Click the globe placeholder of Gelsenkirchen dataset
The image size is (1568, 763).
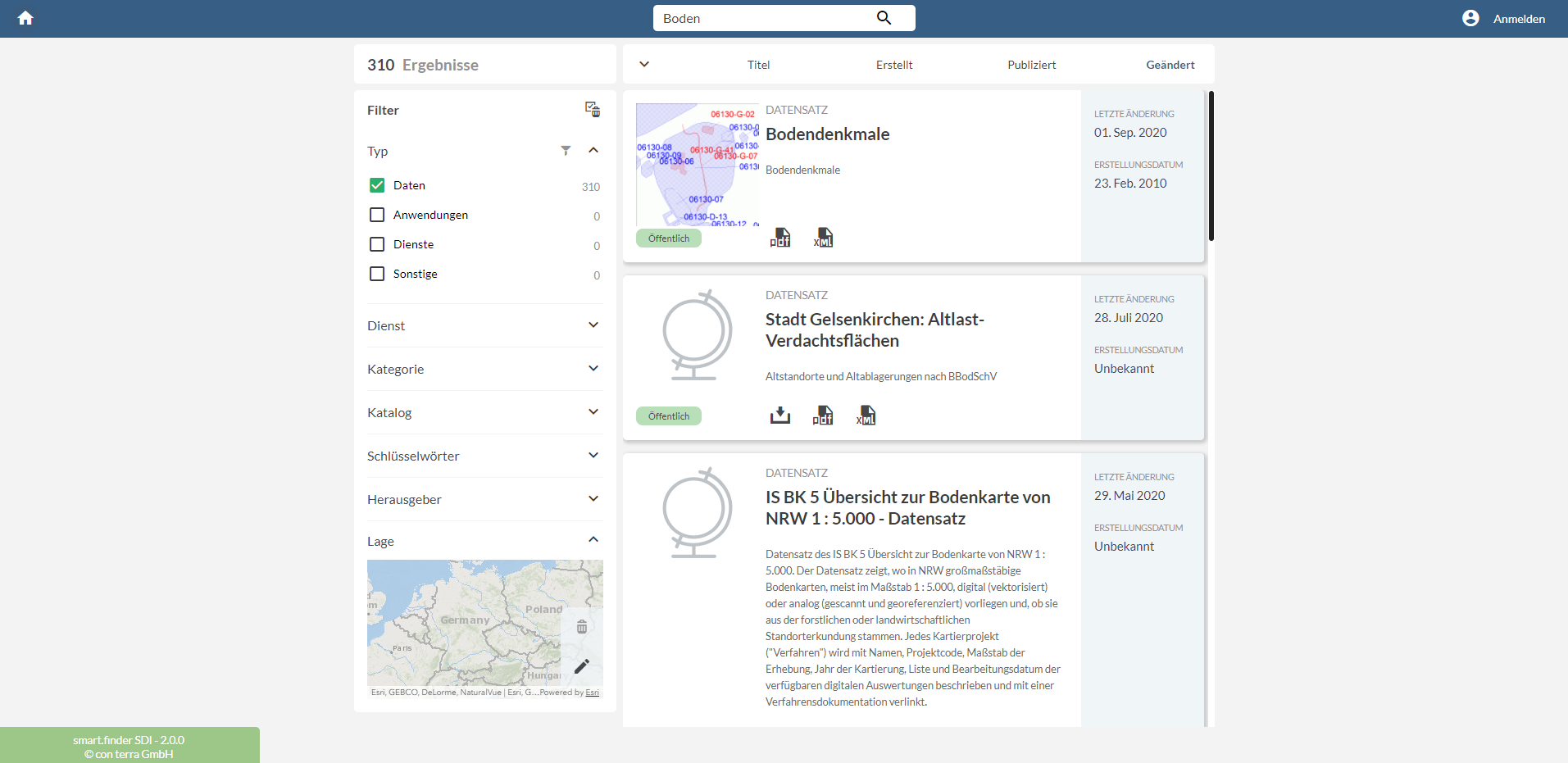tap(697, 335)
